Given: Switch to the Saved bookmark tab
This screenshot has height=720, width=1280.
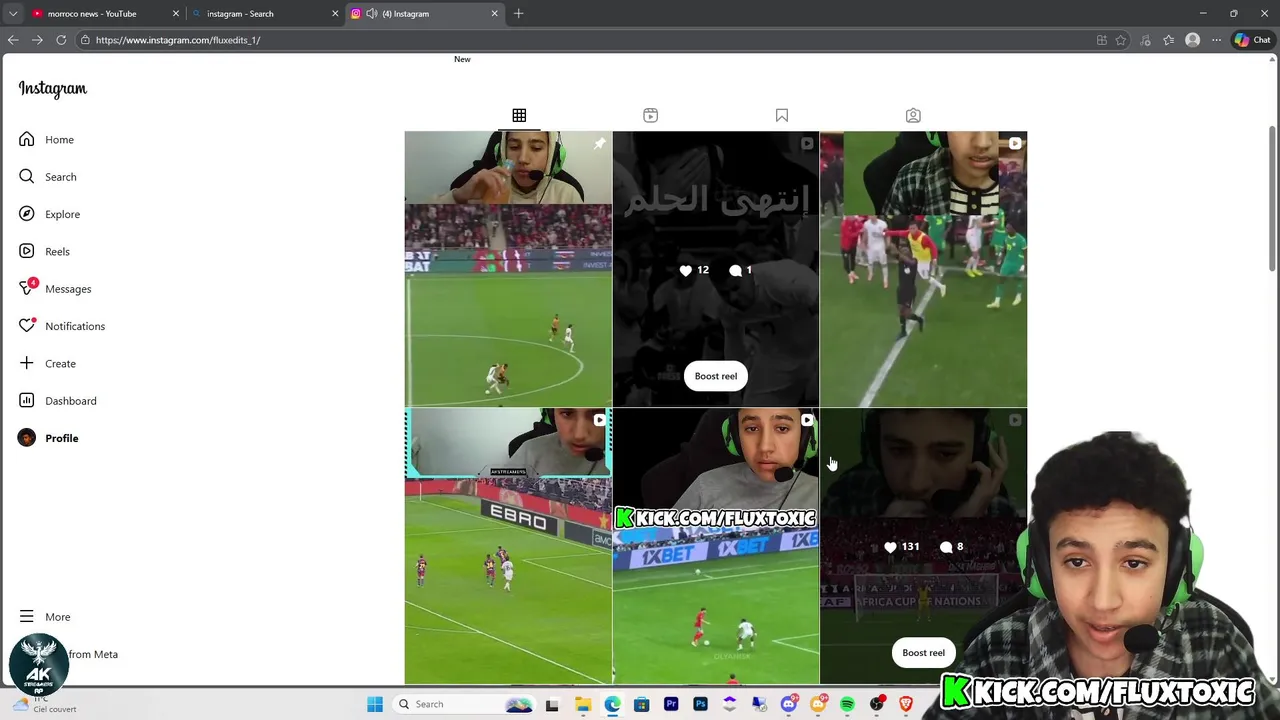Looking at the screenshot, I should (x=782, y=116).
